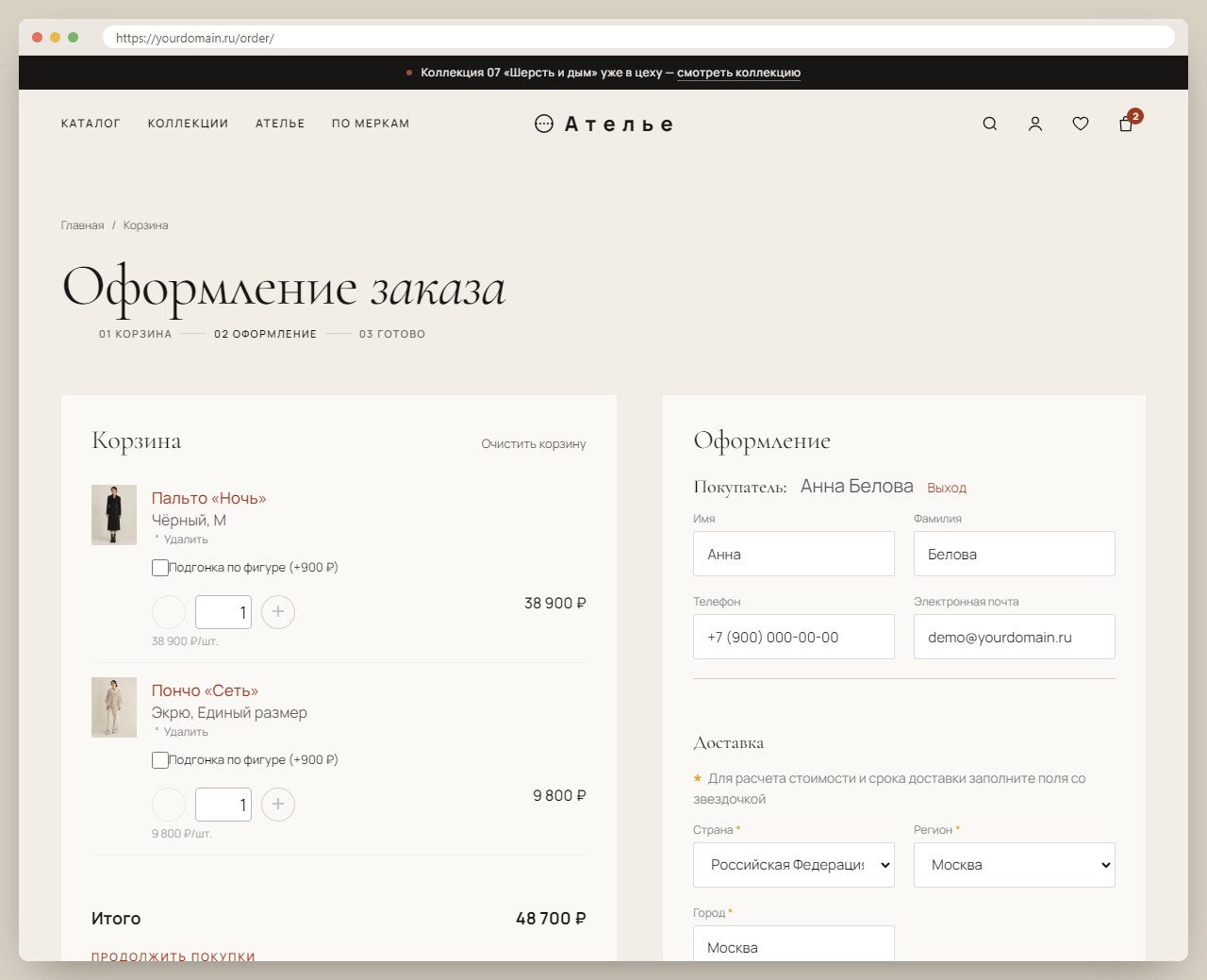Increase quantity of Пончо «Сеть»
Screen dimensions: 1207x980
(x=278, y=805)
